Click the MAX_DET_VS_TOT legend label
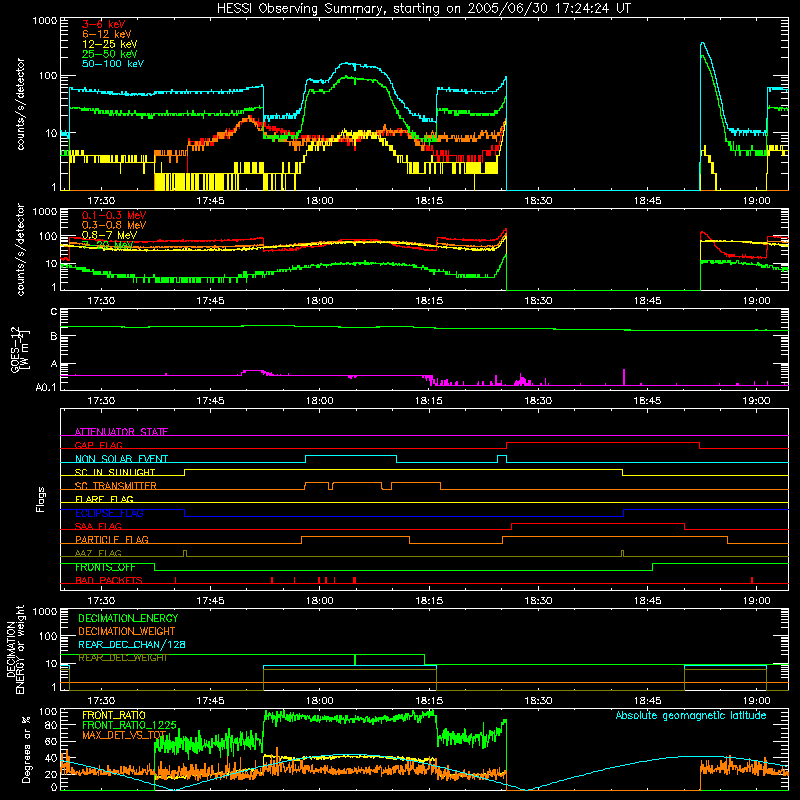 coord(124,735)
